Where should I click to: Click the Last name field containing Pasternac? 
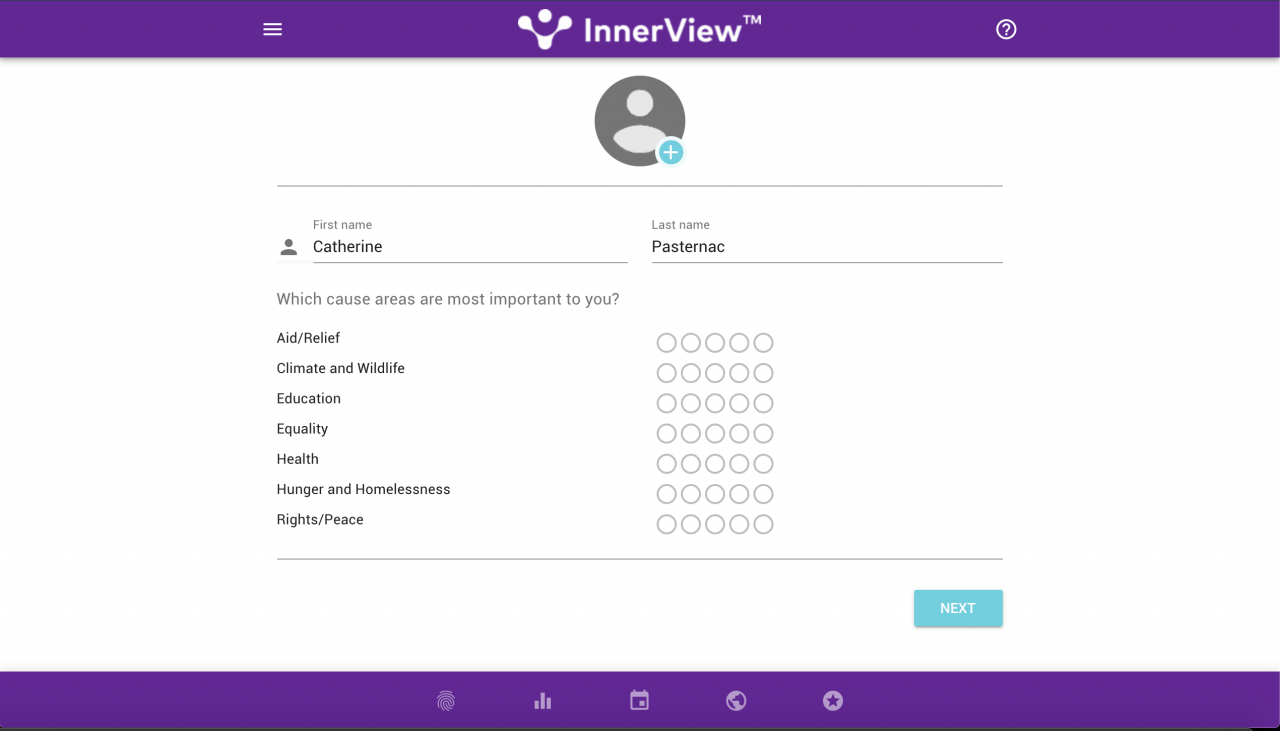click(826, 247)
